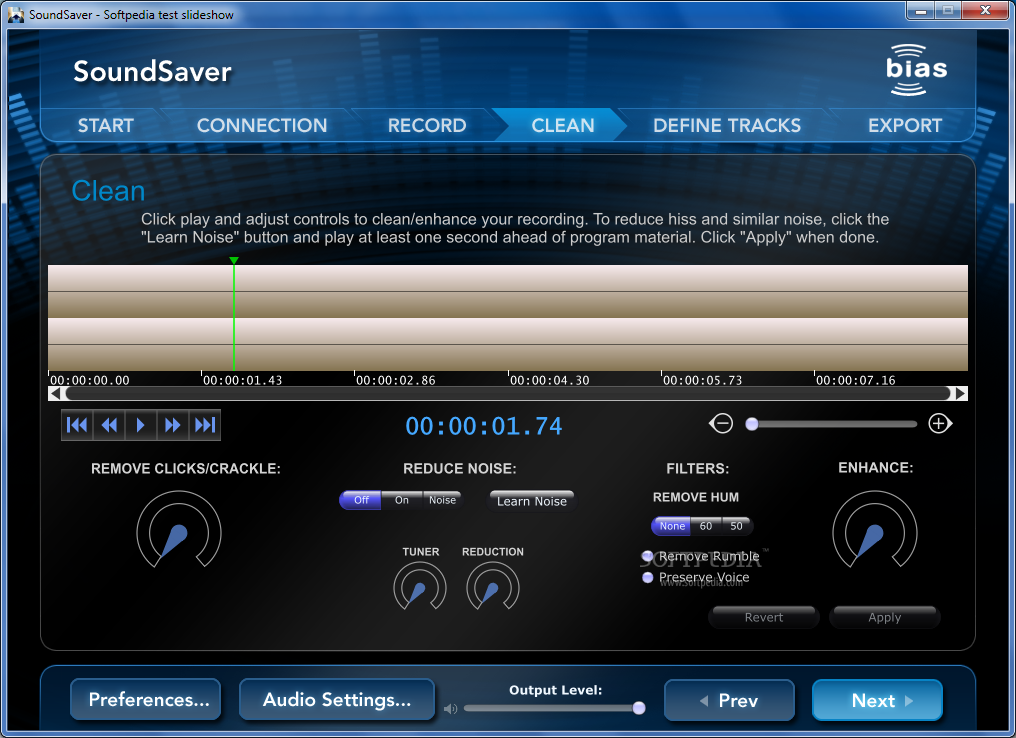Go back with the Prev button
Screen dimensions: 1016x738
729,700
